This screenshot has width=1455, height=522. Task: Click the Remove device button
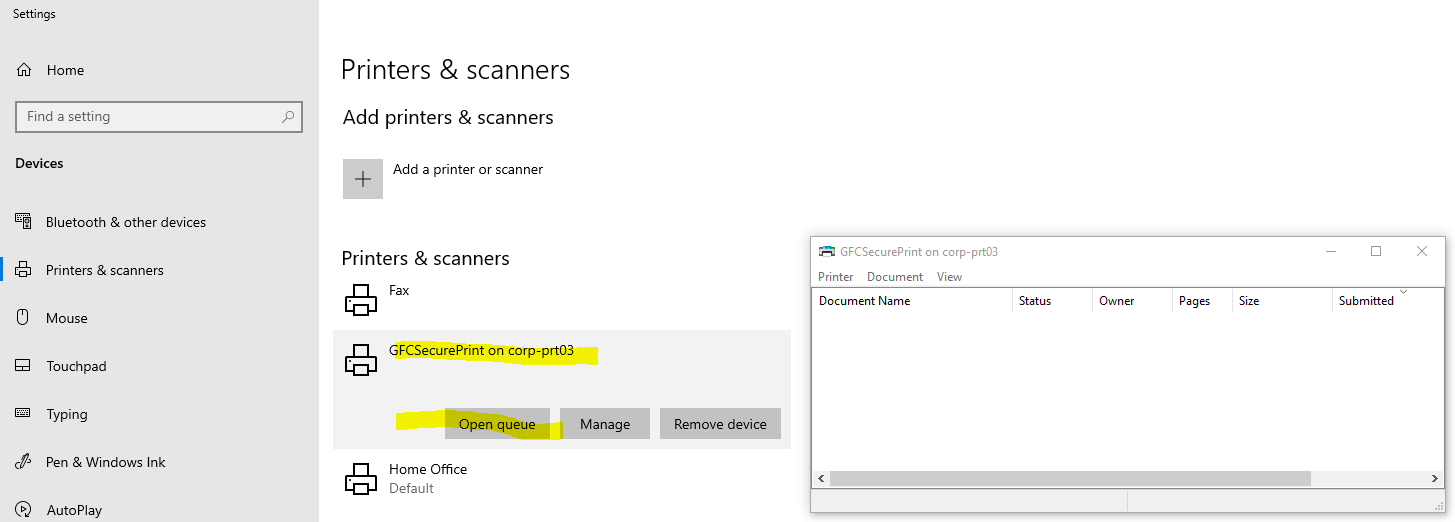coord(719,424)
